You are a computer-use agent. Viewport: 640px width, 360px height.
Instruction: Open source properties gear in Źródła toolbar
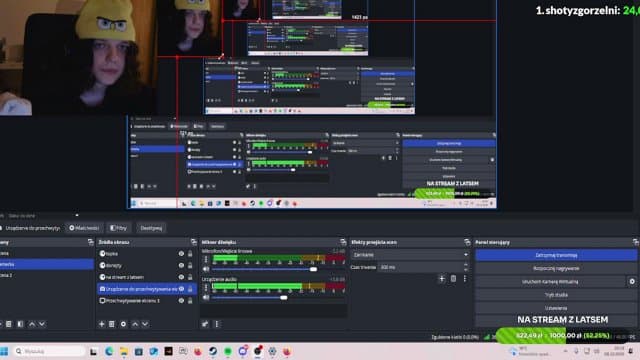click(123, 324)
